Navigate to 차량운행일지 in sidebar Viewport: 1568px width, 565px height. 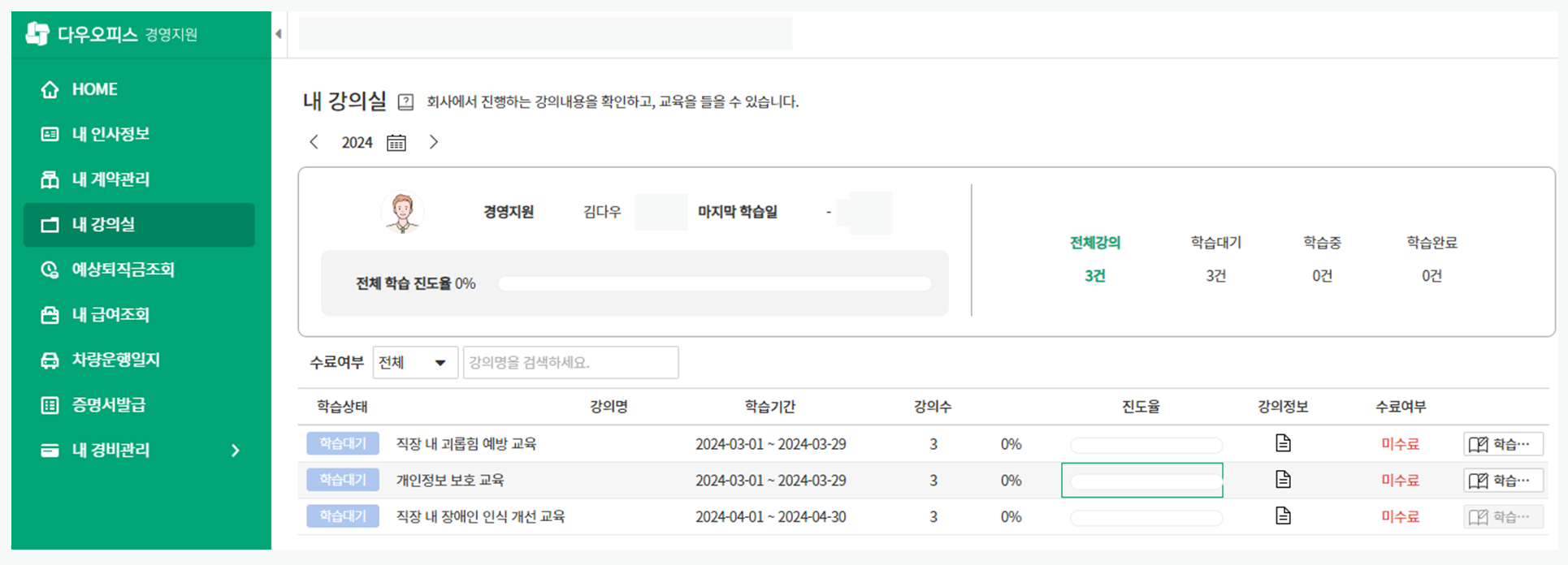click(115, 360)
